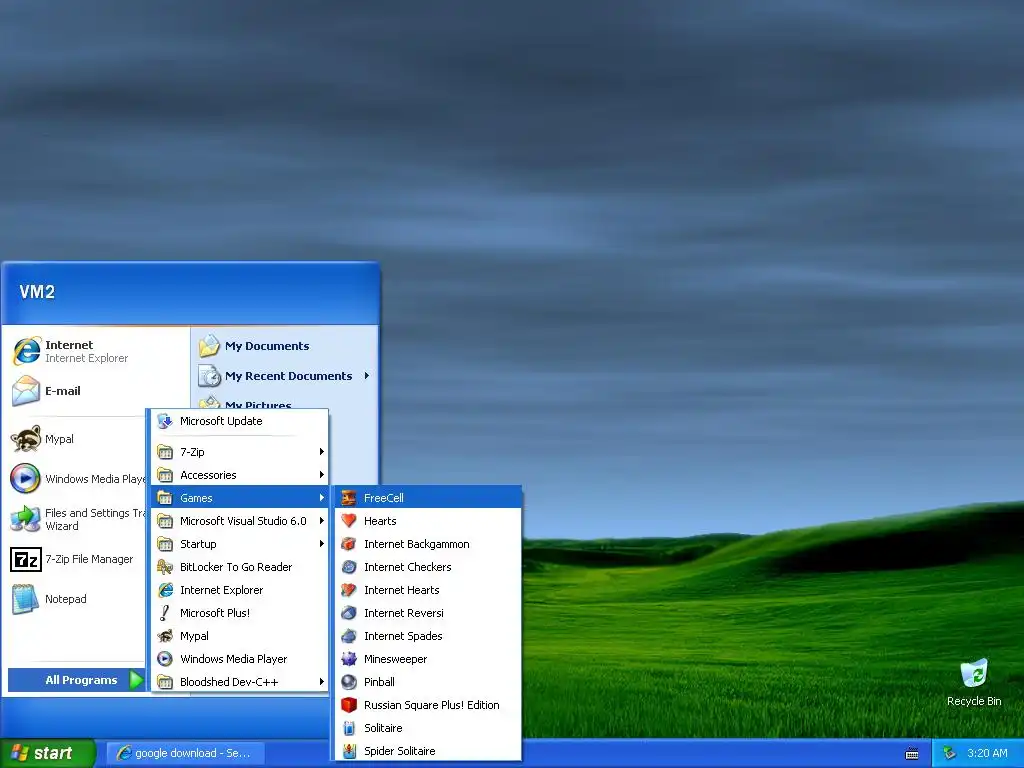Click the Files and Settings Transfer Wizard icon
This screenshot has width=1024, height=768.
[25, 519]
